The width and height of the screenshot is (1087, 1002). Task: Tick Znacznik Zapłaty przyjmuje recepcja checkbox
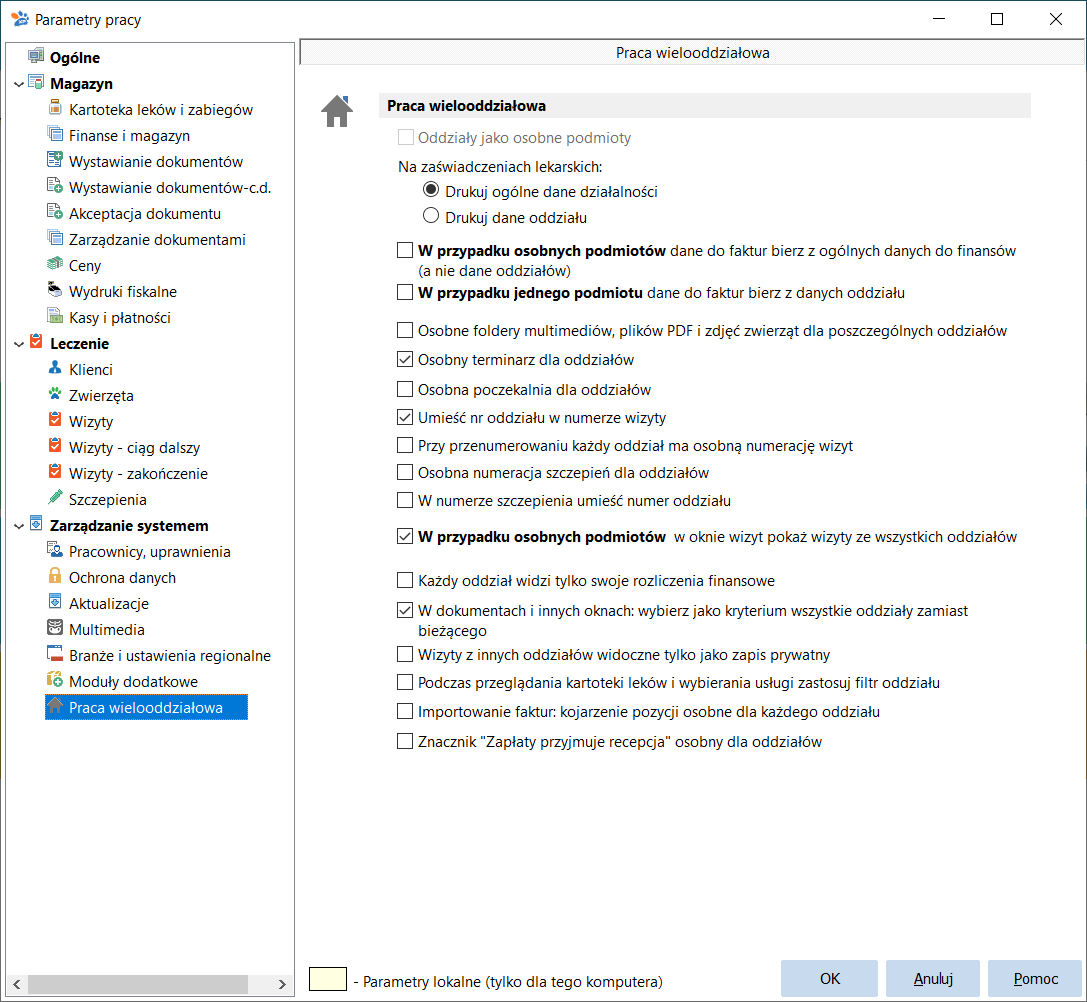(405, 741)
